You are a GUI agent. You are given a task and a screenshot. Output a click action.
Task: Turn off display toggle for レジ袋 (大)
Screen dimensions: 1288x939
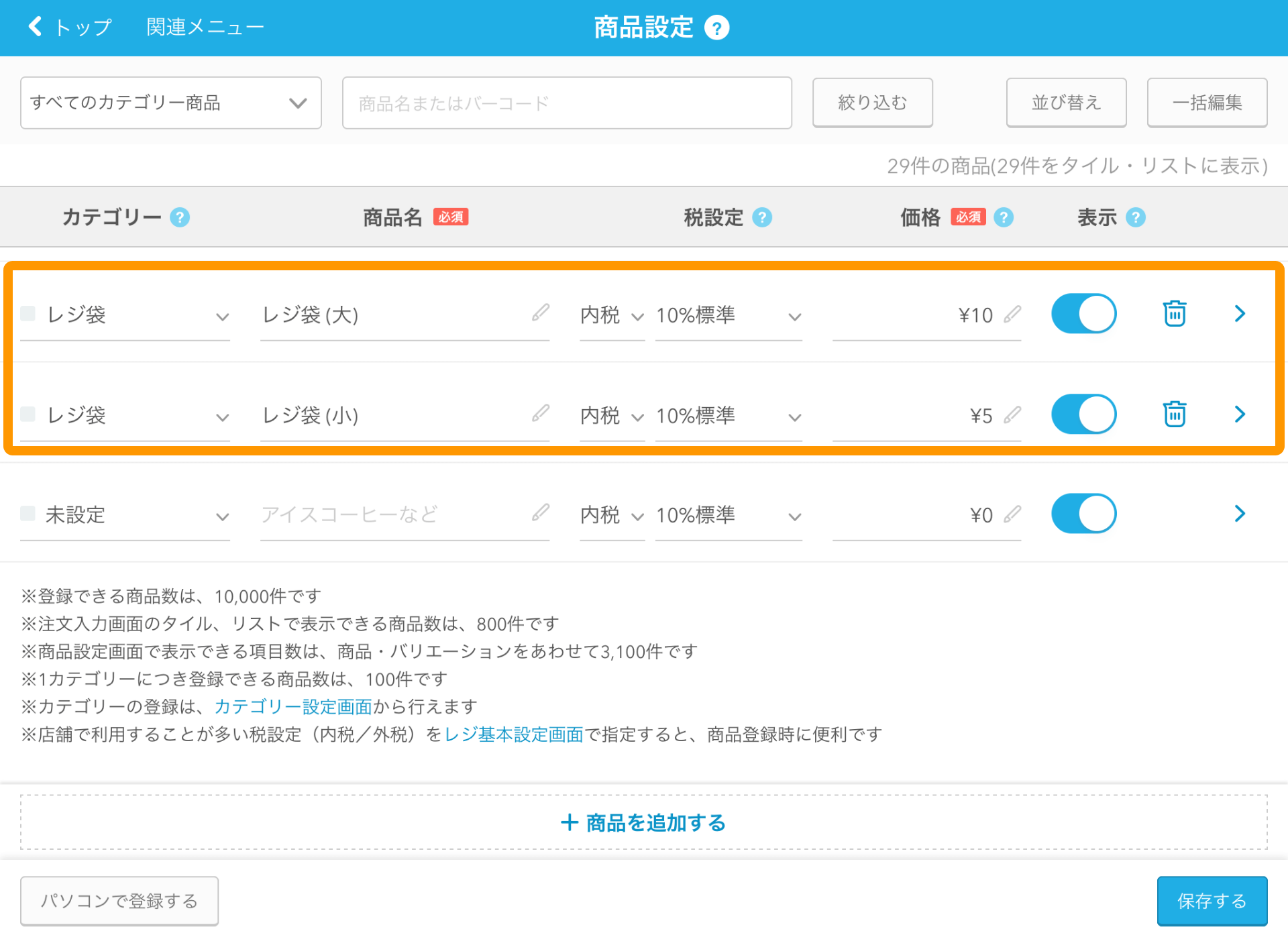point(1084,313)
